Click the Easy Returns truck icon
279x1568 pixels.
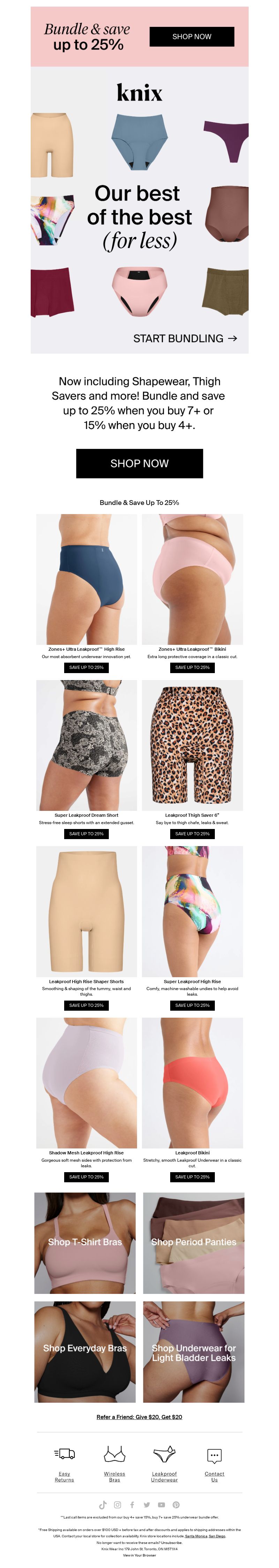[x=65, y=1454]
